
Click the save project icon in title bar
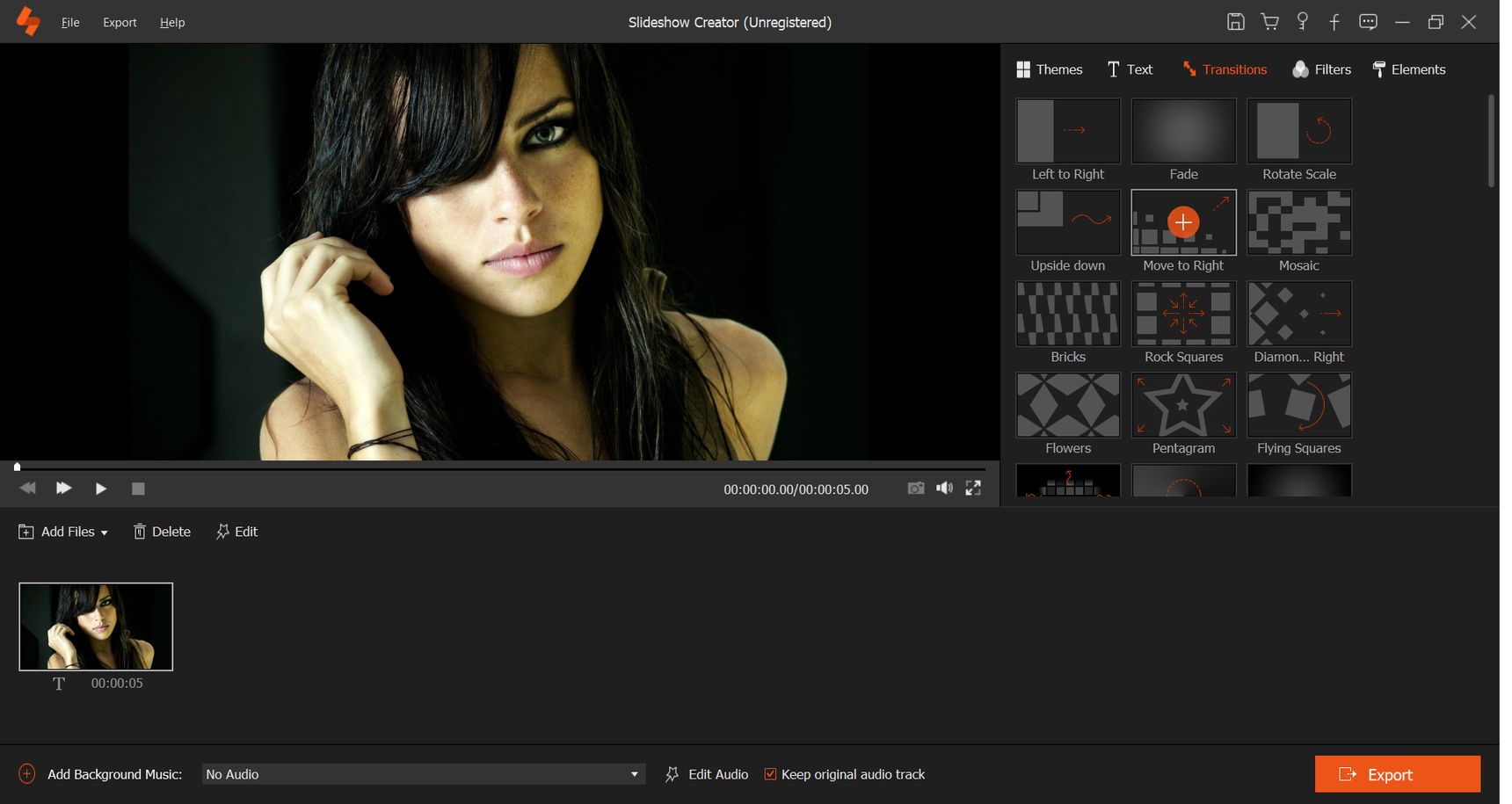[x=1235, y=22]
